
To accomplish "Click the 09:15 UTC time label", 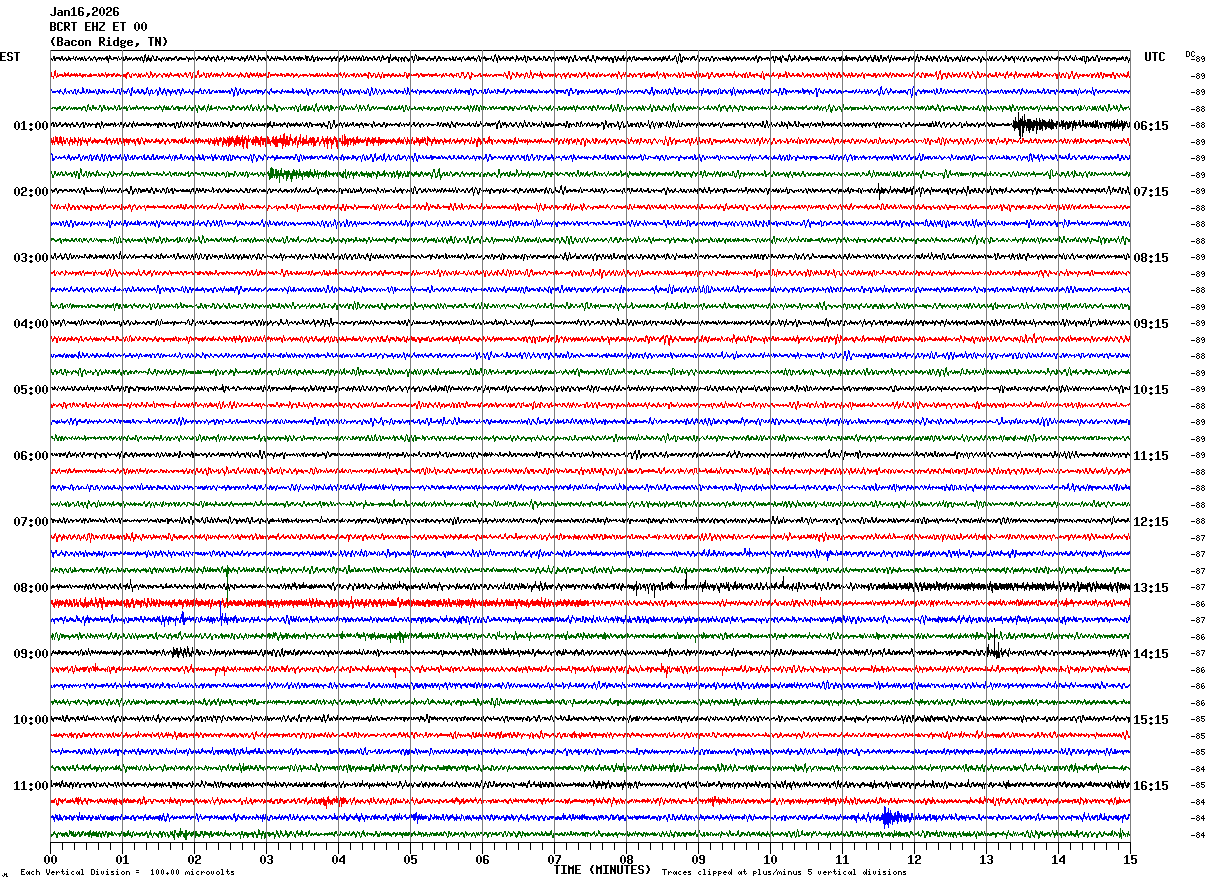I will click(1151, 324).
